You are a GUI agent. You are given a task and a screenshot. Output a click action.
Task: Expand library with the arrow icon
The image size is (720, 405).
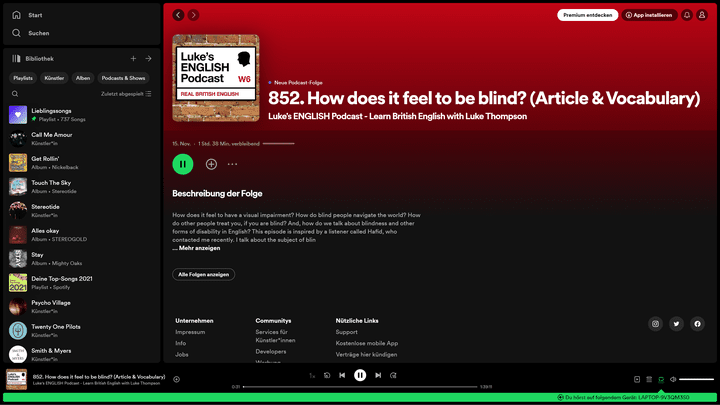148,58
